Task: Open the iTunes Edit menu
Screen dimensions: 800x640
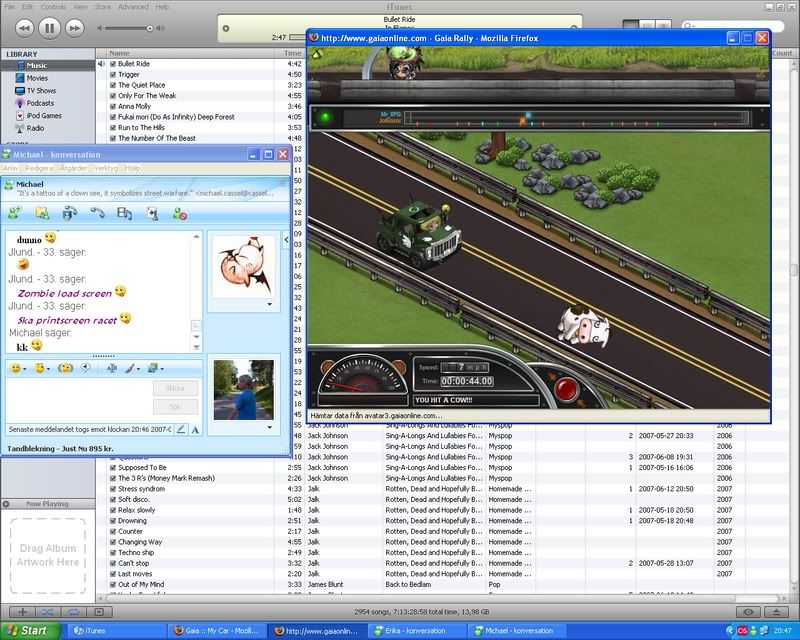Action: click(x=28, y=7)
